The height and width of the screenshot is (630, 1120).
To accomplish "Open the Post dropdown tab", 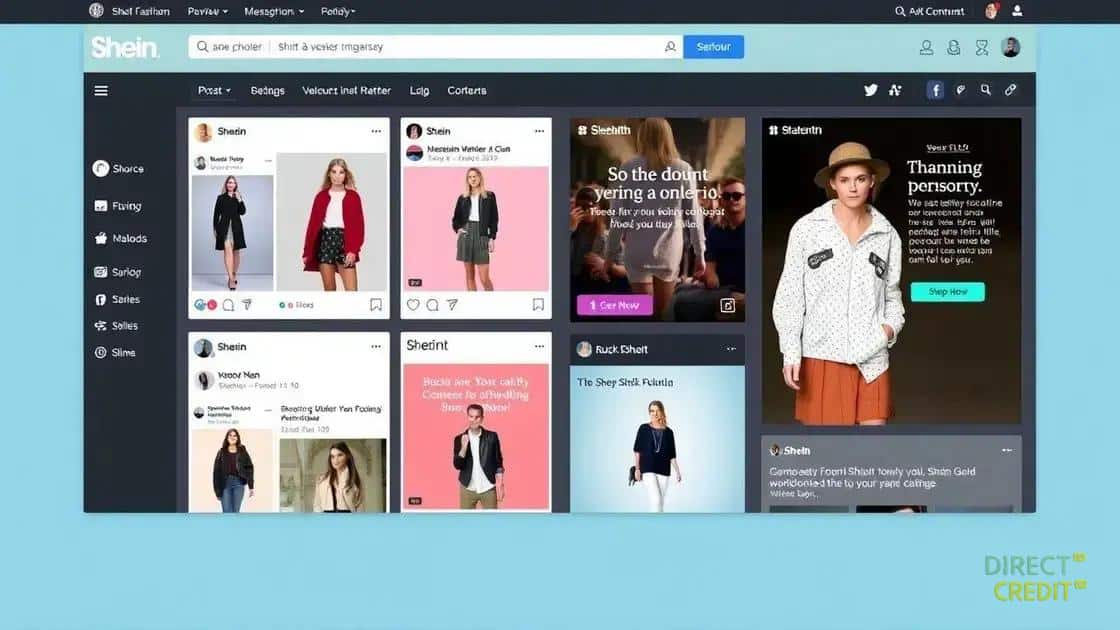I will click(x=214, y=91).
